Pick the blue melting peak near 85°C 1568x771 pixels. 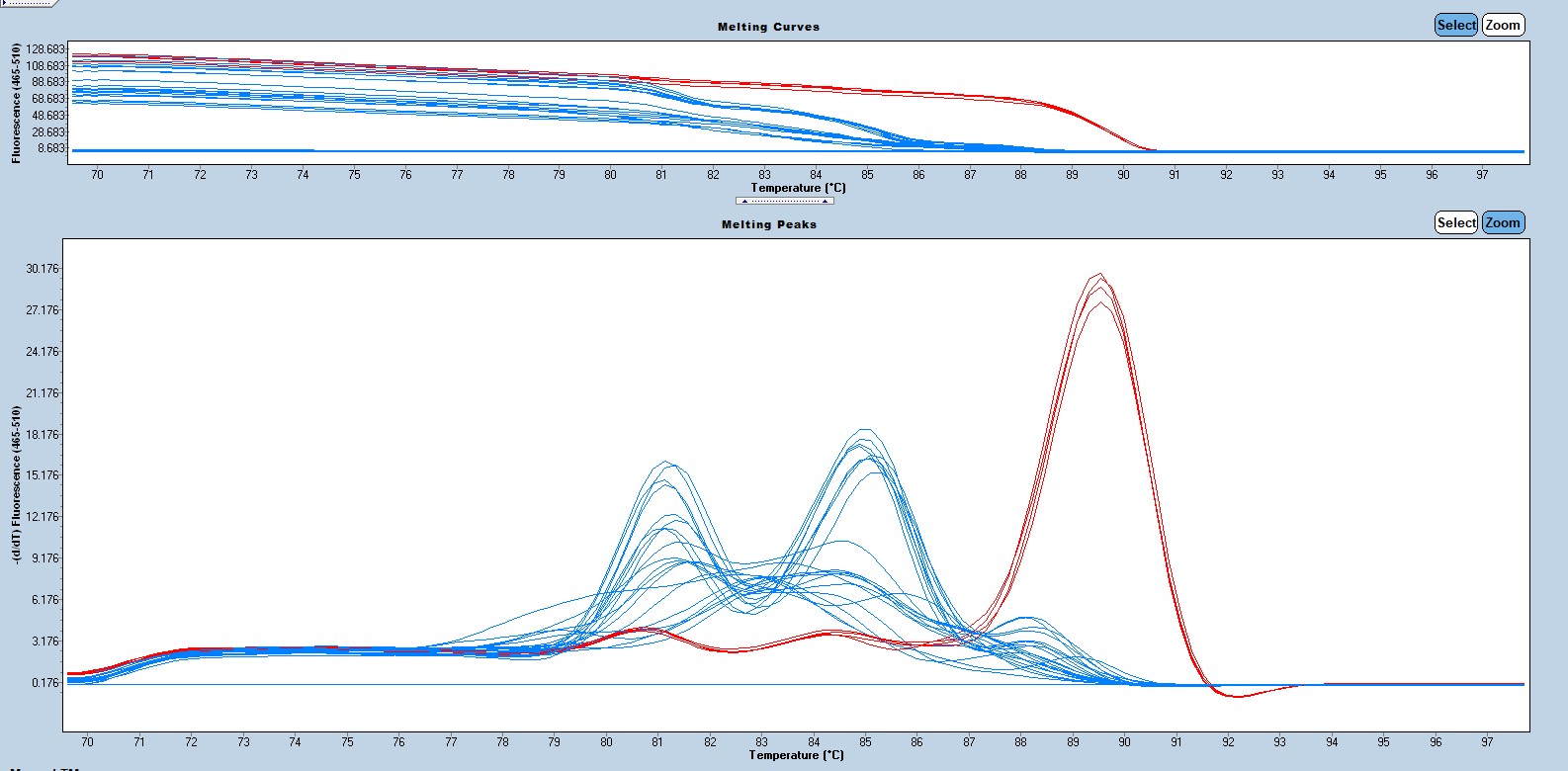click(866, 431)
